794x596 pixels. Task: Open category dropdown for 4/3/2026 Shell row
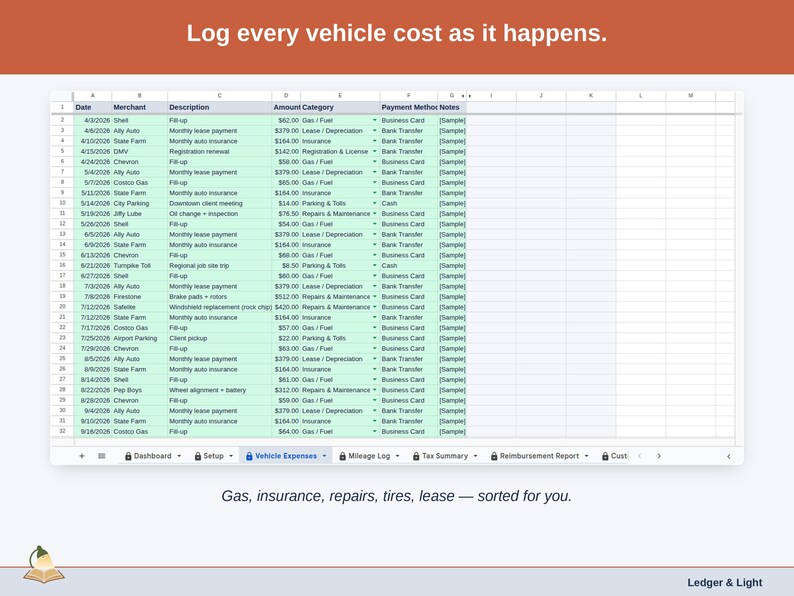pos(375,121)
